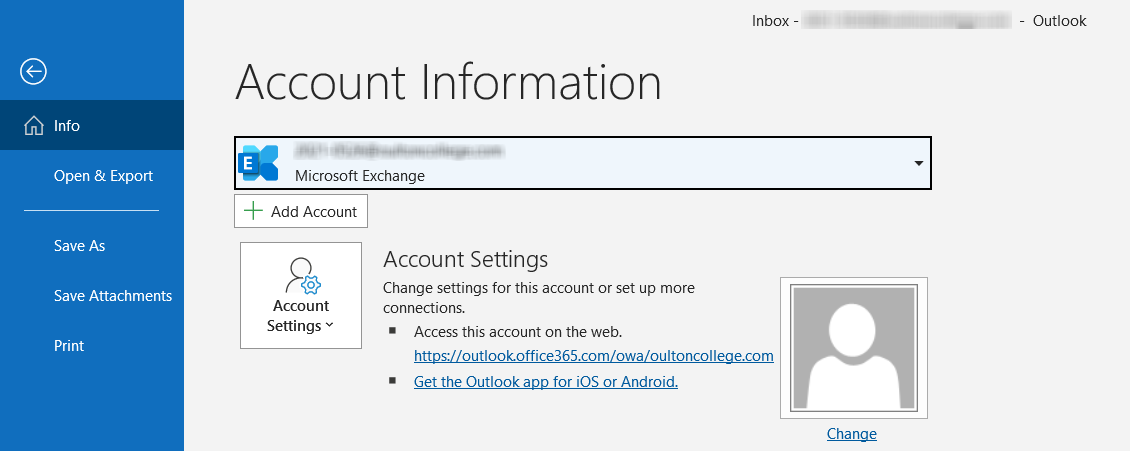1130x451 pixels.
Task: Open the account selector dropdown arrow
Action: coord(918,164)
